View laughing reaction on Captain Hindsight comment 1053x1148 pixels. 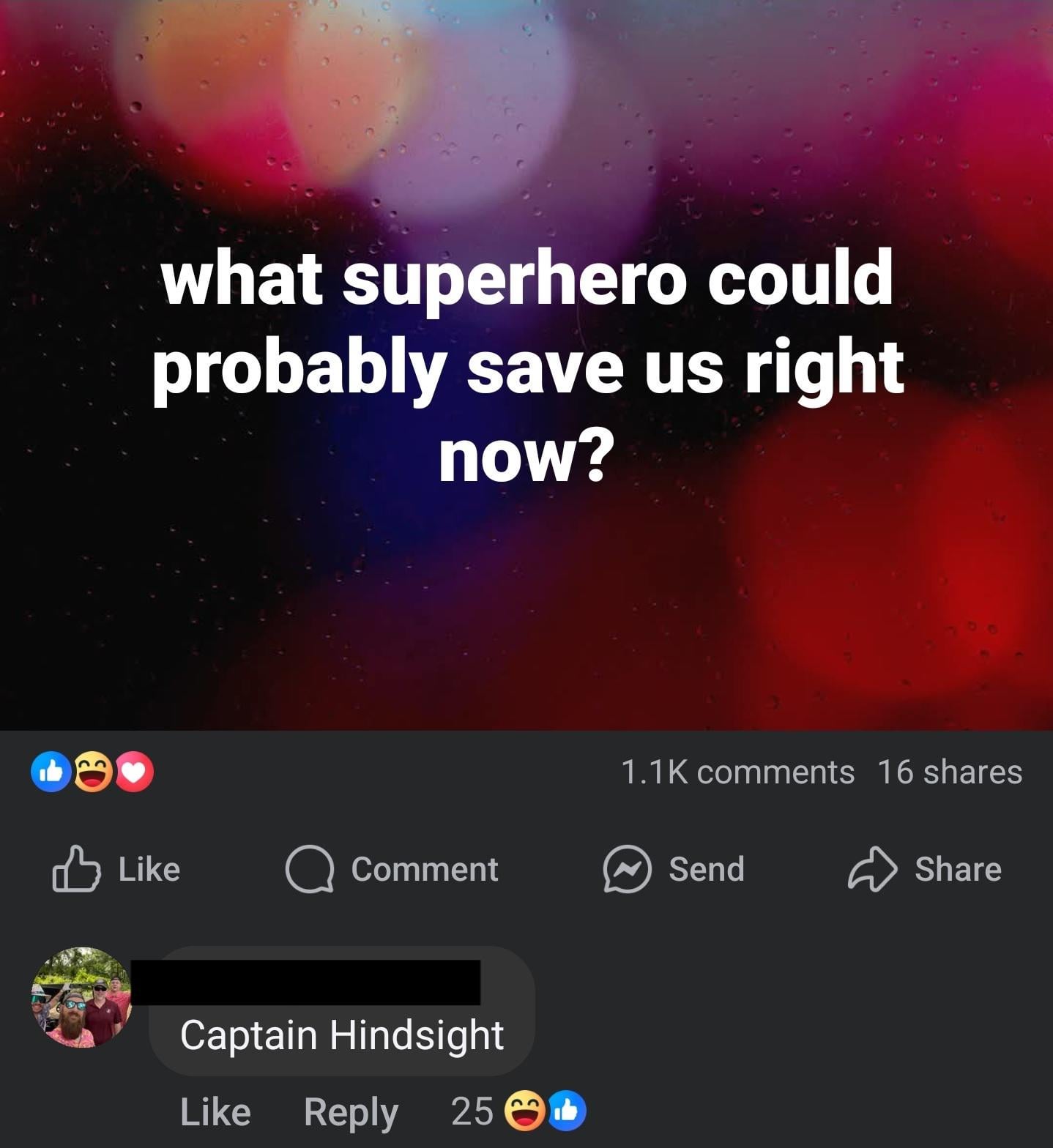pyautogui.click(x=524, y=1111)
